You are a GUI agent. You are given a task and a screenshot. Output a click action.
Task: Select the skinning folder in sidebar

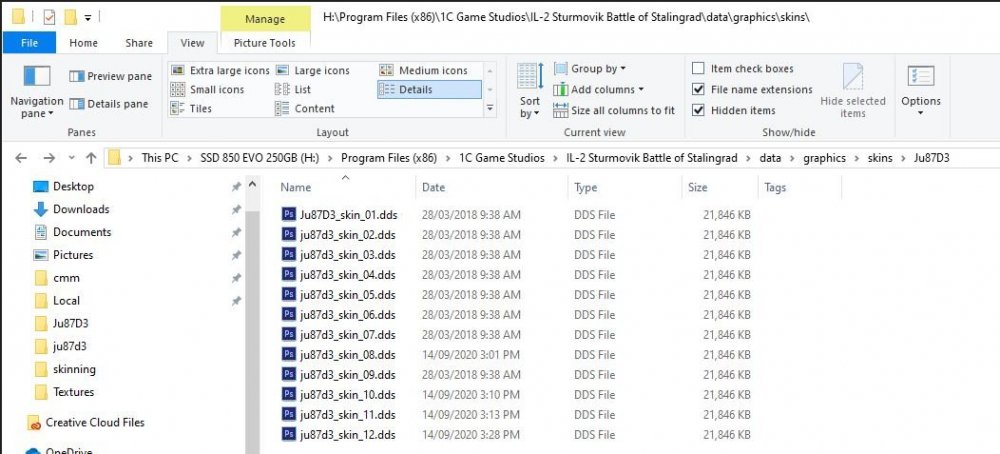(74, 369)
